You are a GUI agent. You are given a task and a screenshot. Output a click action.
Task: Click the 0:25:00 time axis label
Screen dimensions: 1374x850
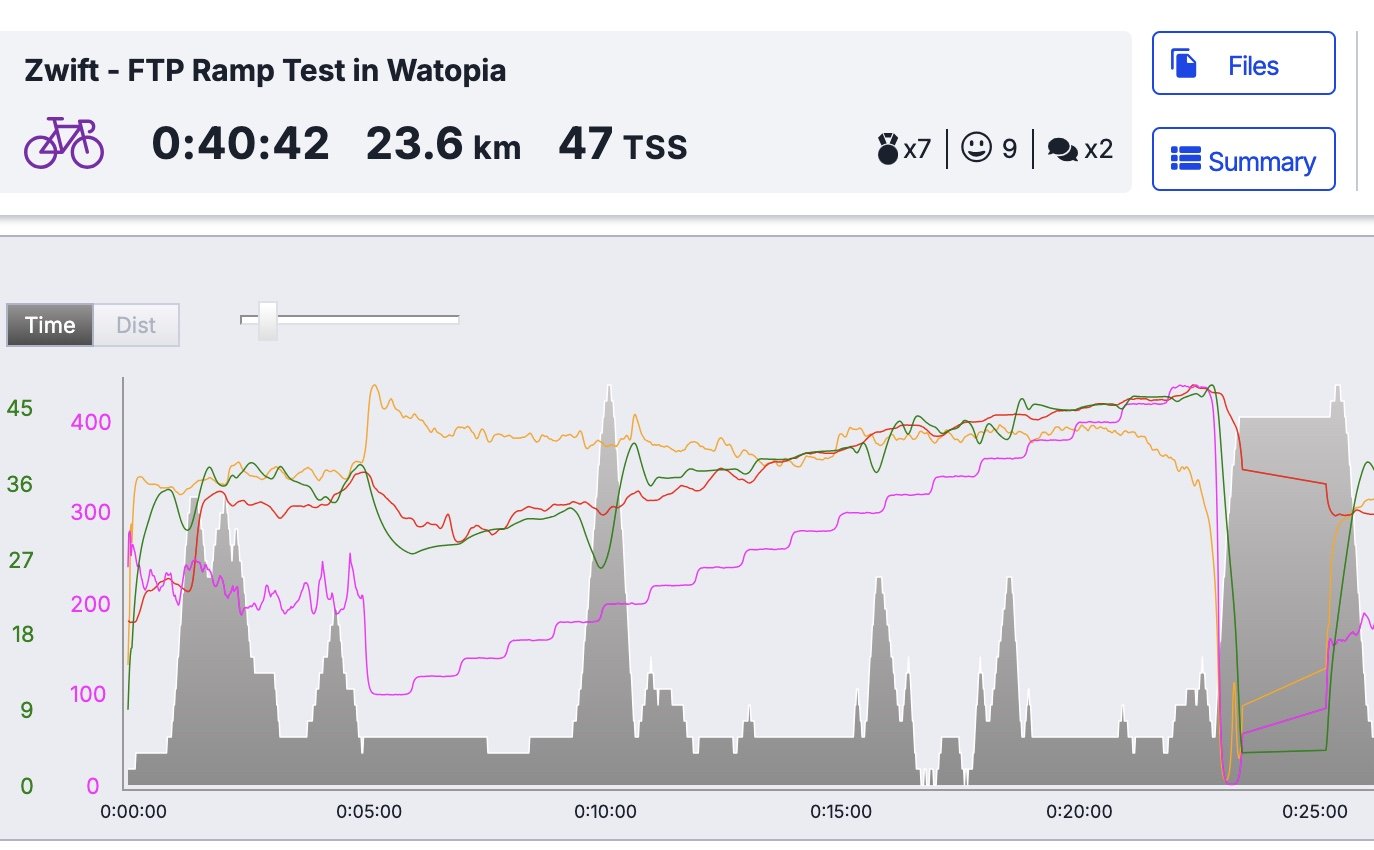[x=1317, y=811]
